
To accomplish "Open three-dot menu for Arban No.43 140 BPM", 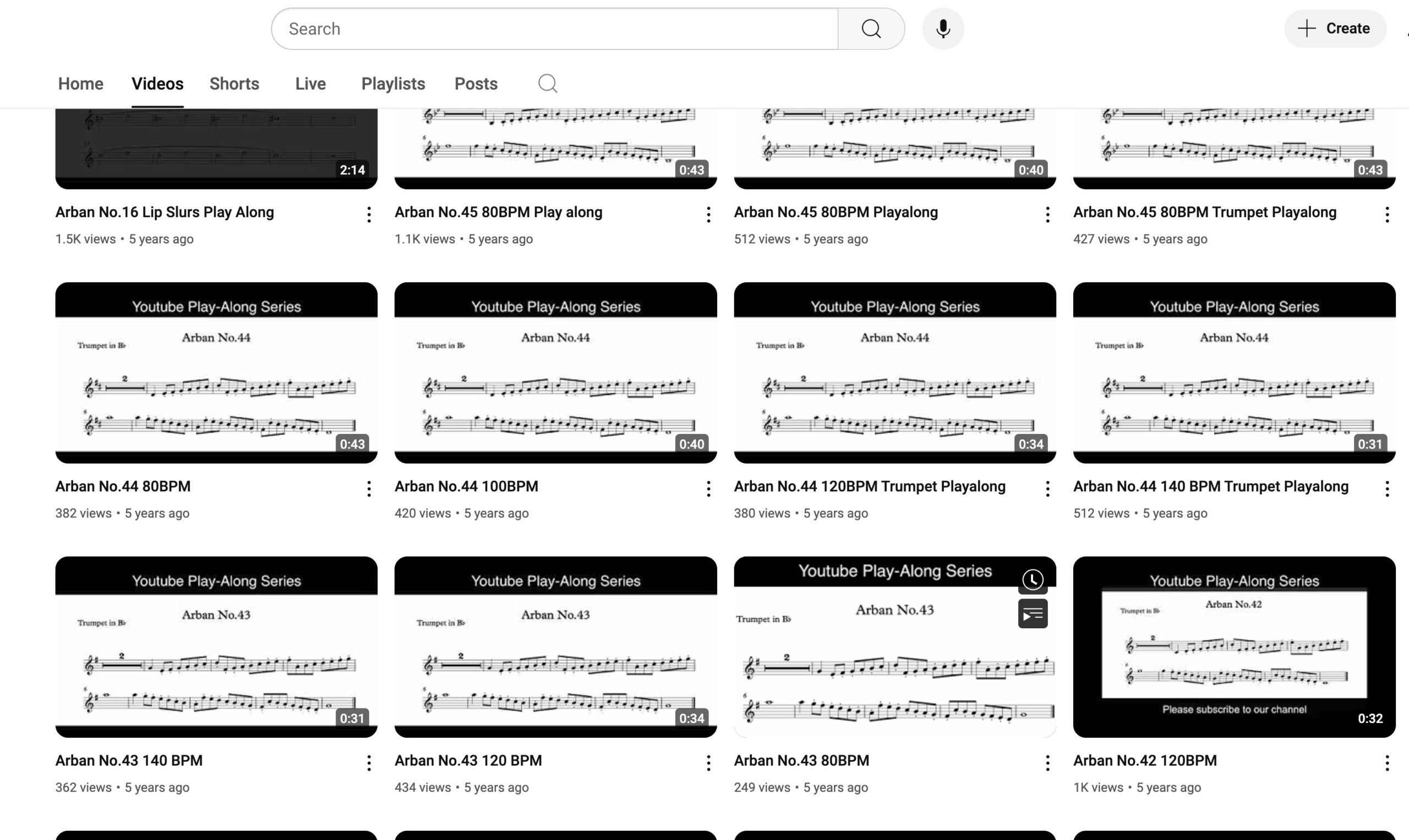I will click(369, 763).
